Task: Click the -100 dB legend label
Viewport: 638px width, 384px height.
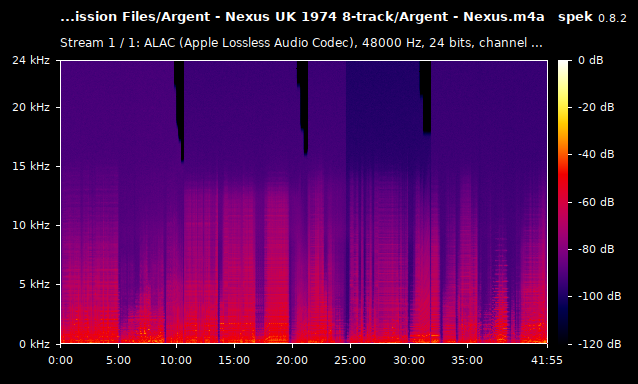Action: (x=599, y=296)
